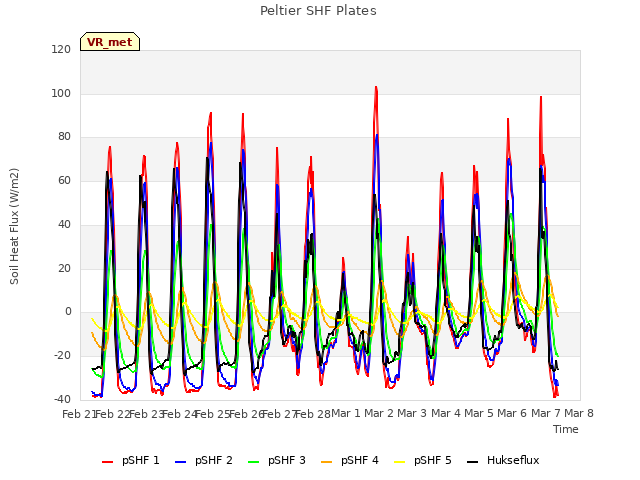The width and height of the screenshot is (640, 480).
Task: Click the Mar 4 x-axis tick label
Action: [446, 414]
